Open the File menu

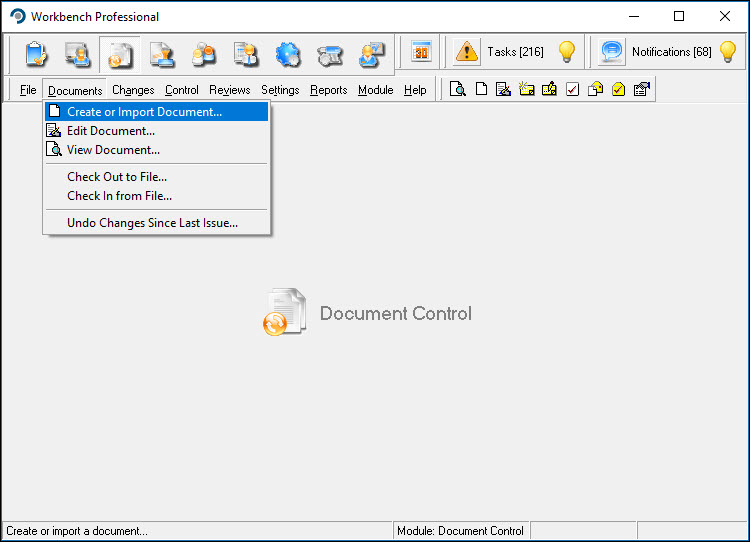pos(28,90)
